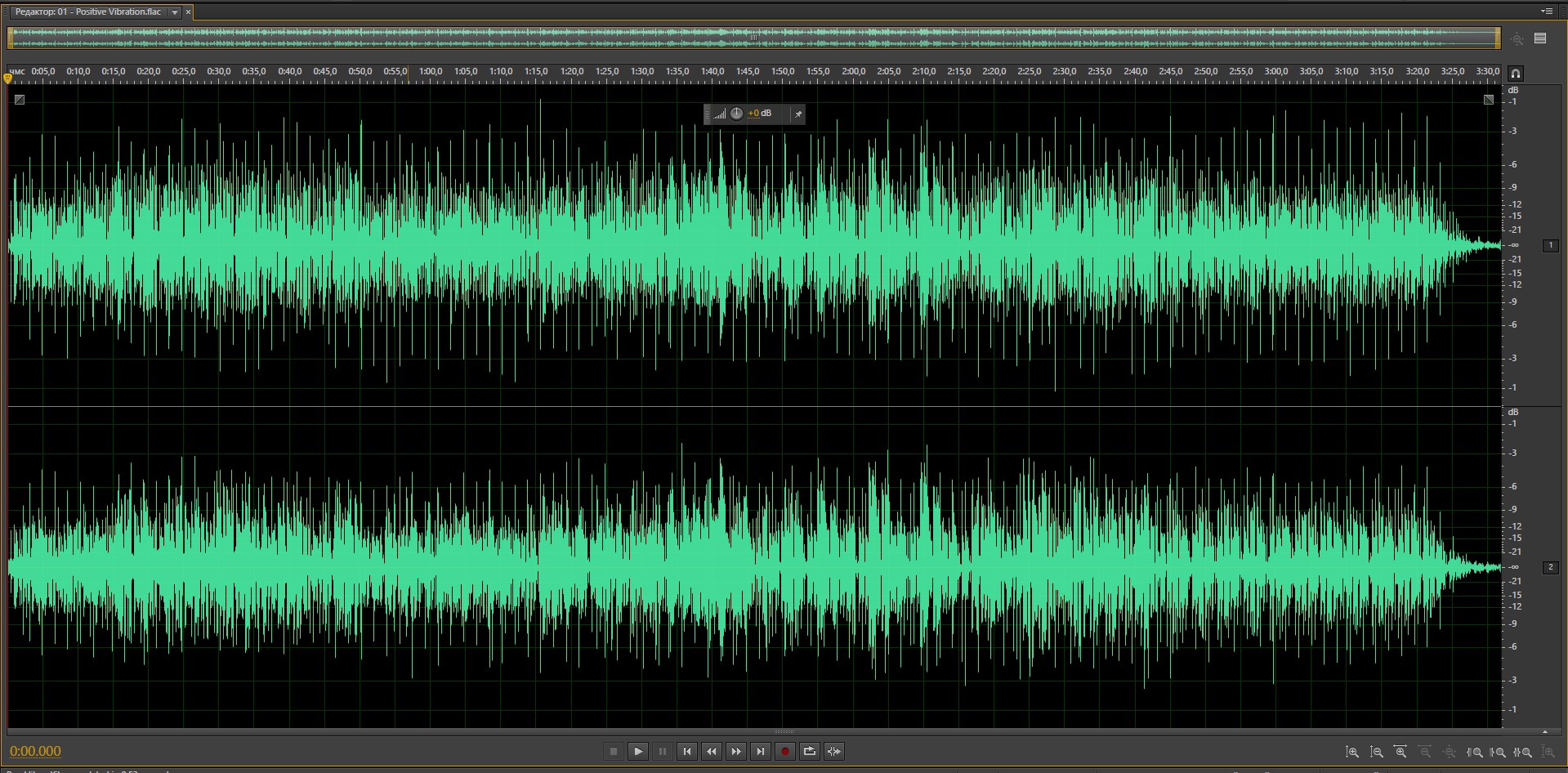Click the HUD volume gain knob
1568x773 pixels.
(736, 114)
